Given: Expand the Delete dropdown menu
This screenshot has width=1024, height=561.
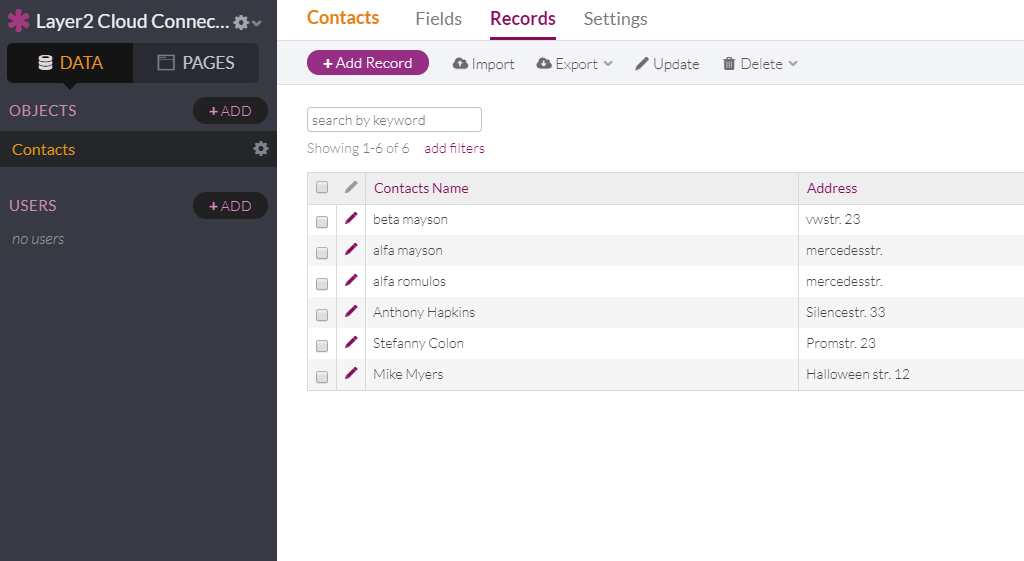Looking at the screenshot, I should pos(760,64).
